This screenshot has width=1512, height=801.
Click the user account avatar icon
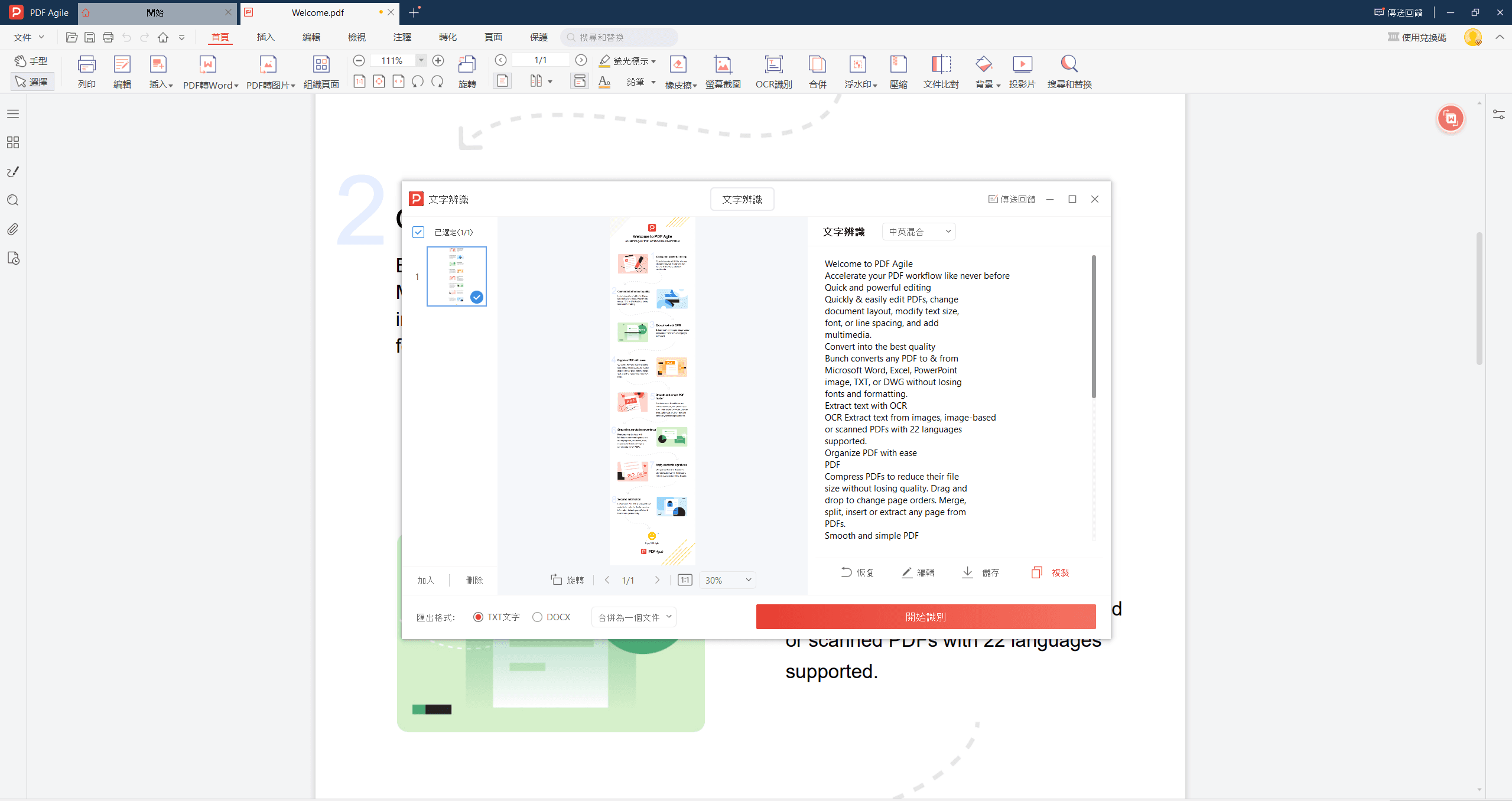[1472, 37]
